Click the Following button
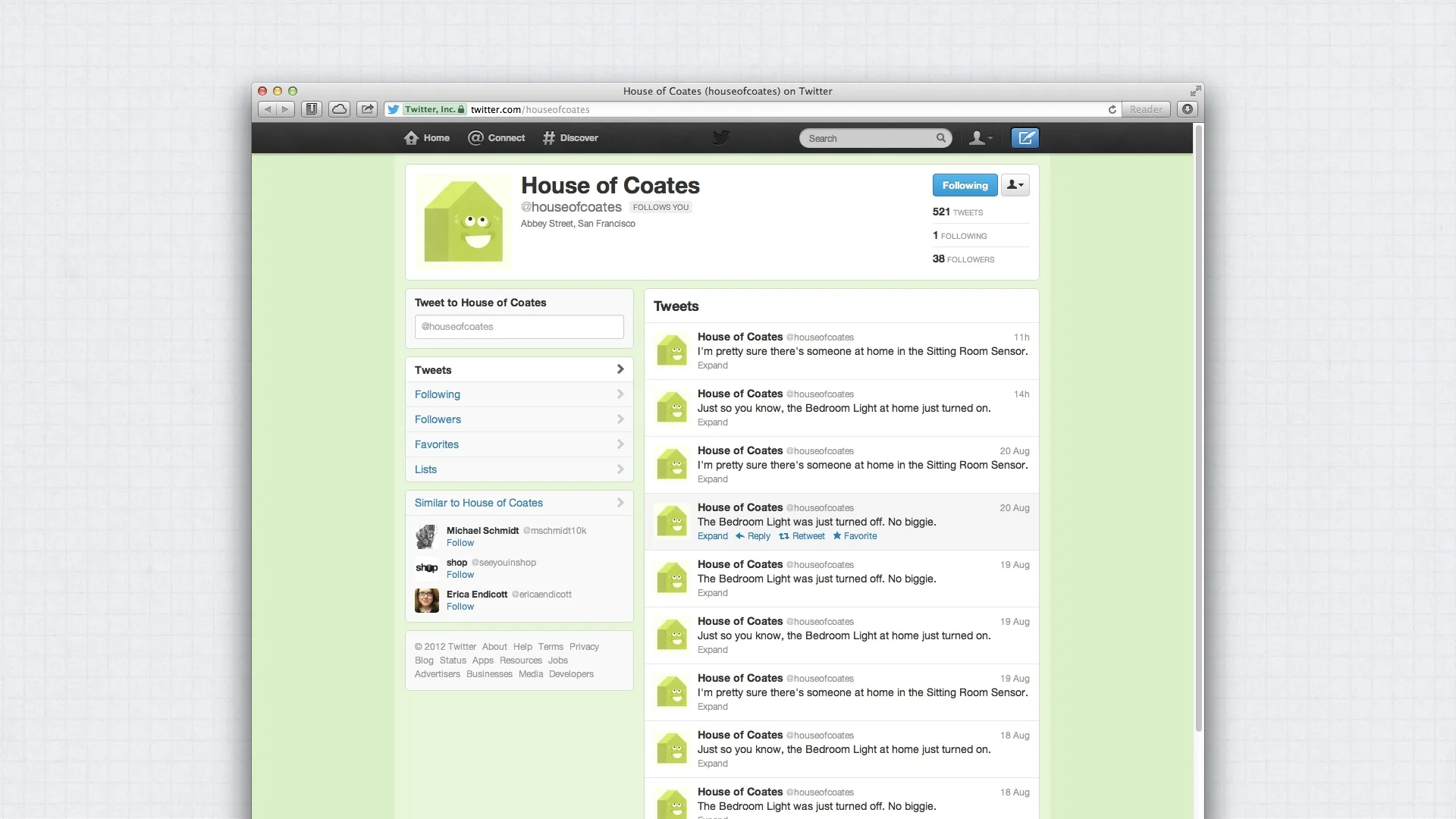 (x=965, y=185)
